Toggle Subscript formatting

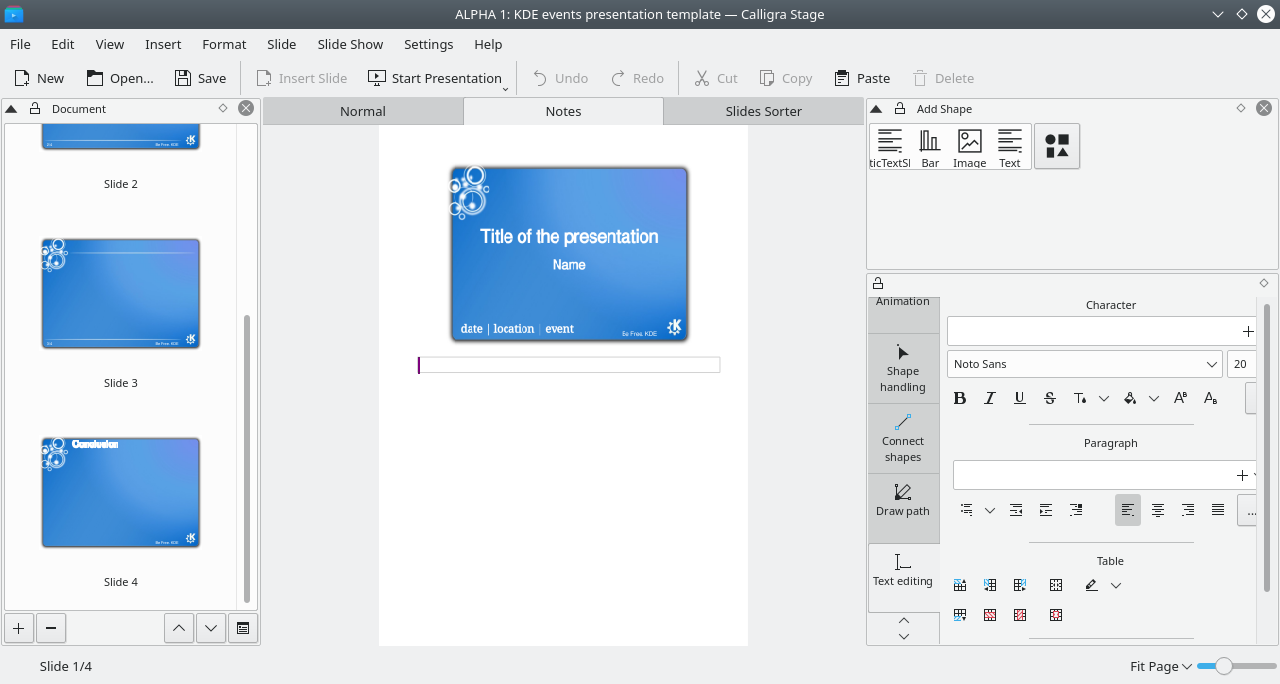(x=1210, y=398)
